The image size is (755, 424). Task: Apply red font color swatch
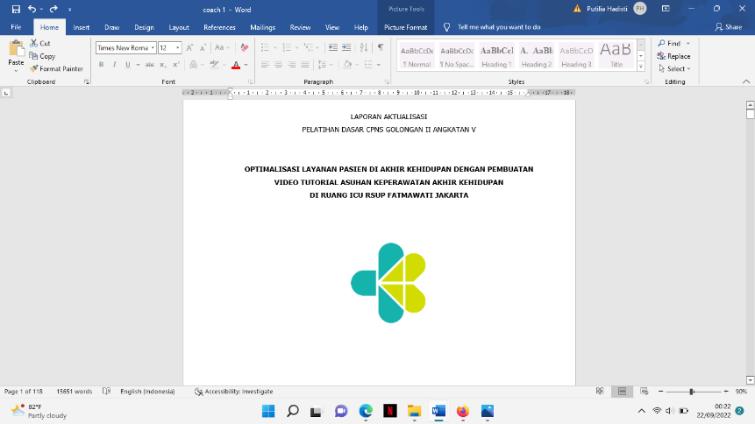(x=236, y=65)
